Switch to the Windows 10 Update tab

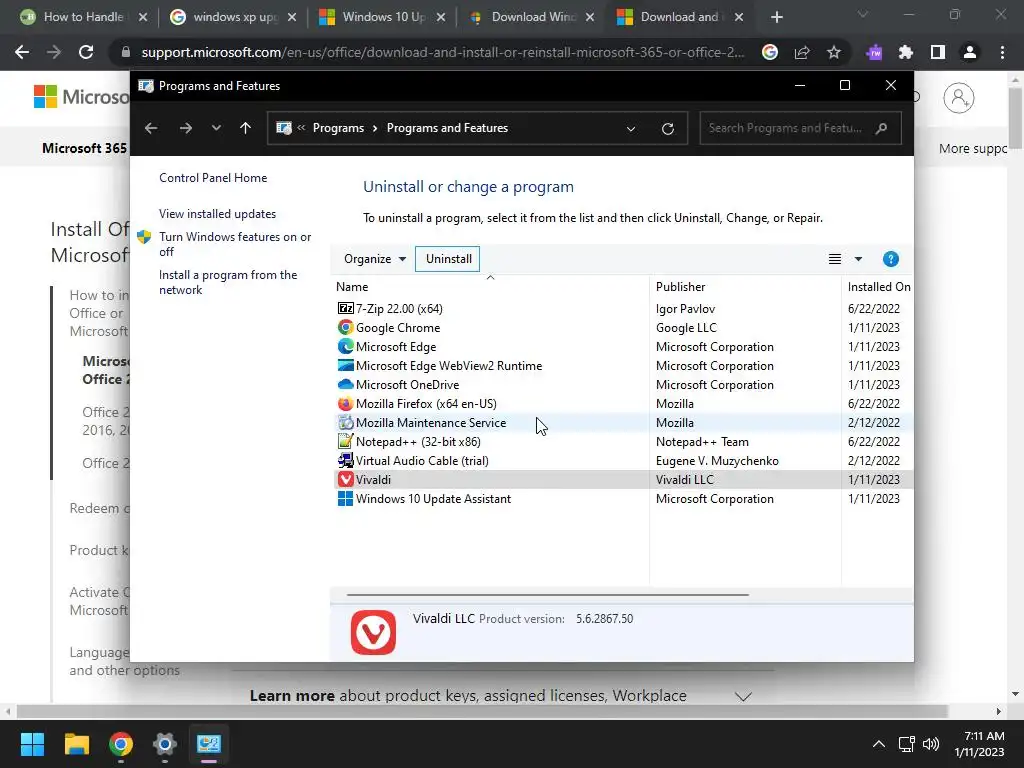pyautogui.click(x=383, y=17)
